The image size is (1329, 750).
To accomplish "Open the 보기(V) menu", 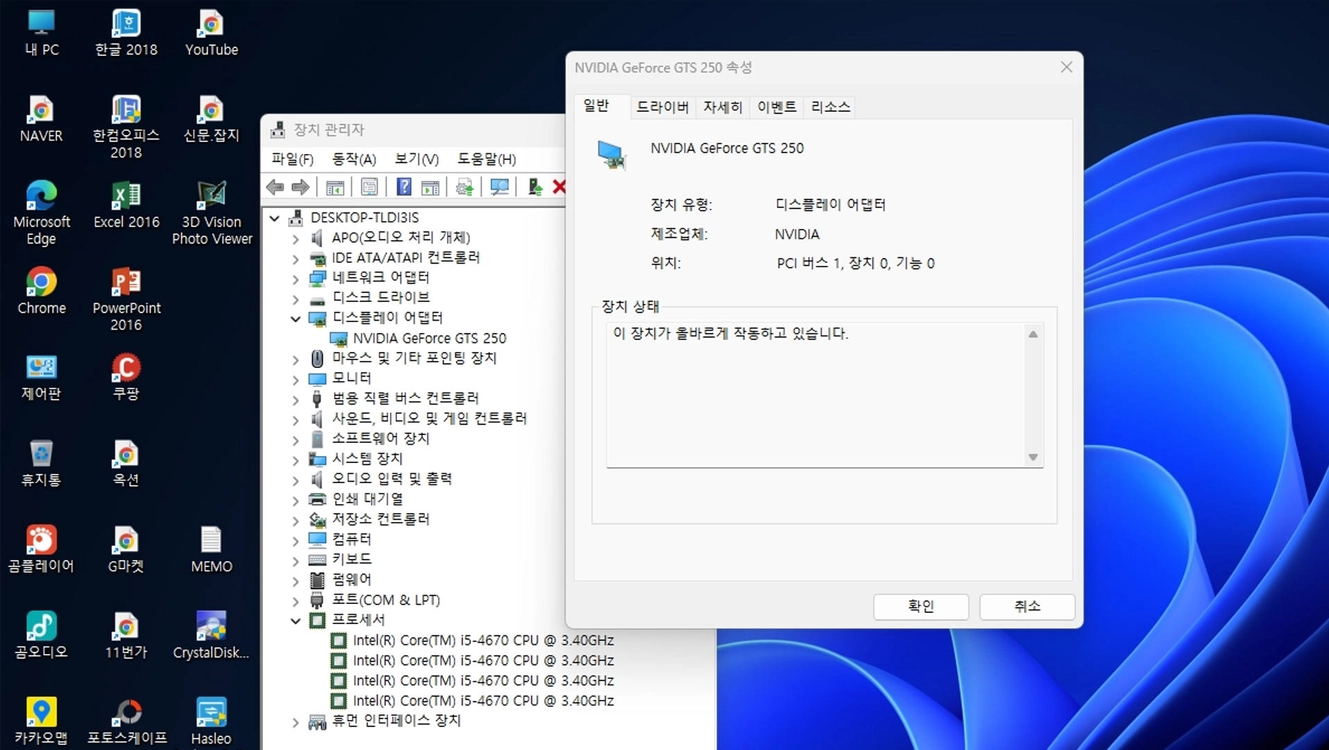I will (416, 159).
